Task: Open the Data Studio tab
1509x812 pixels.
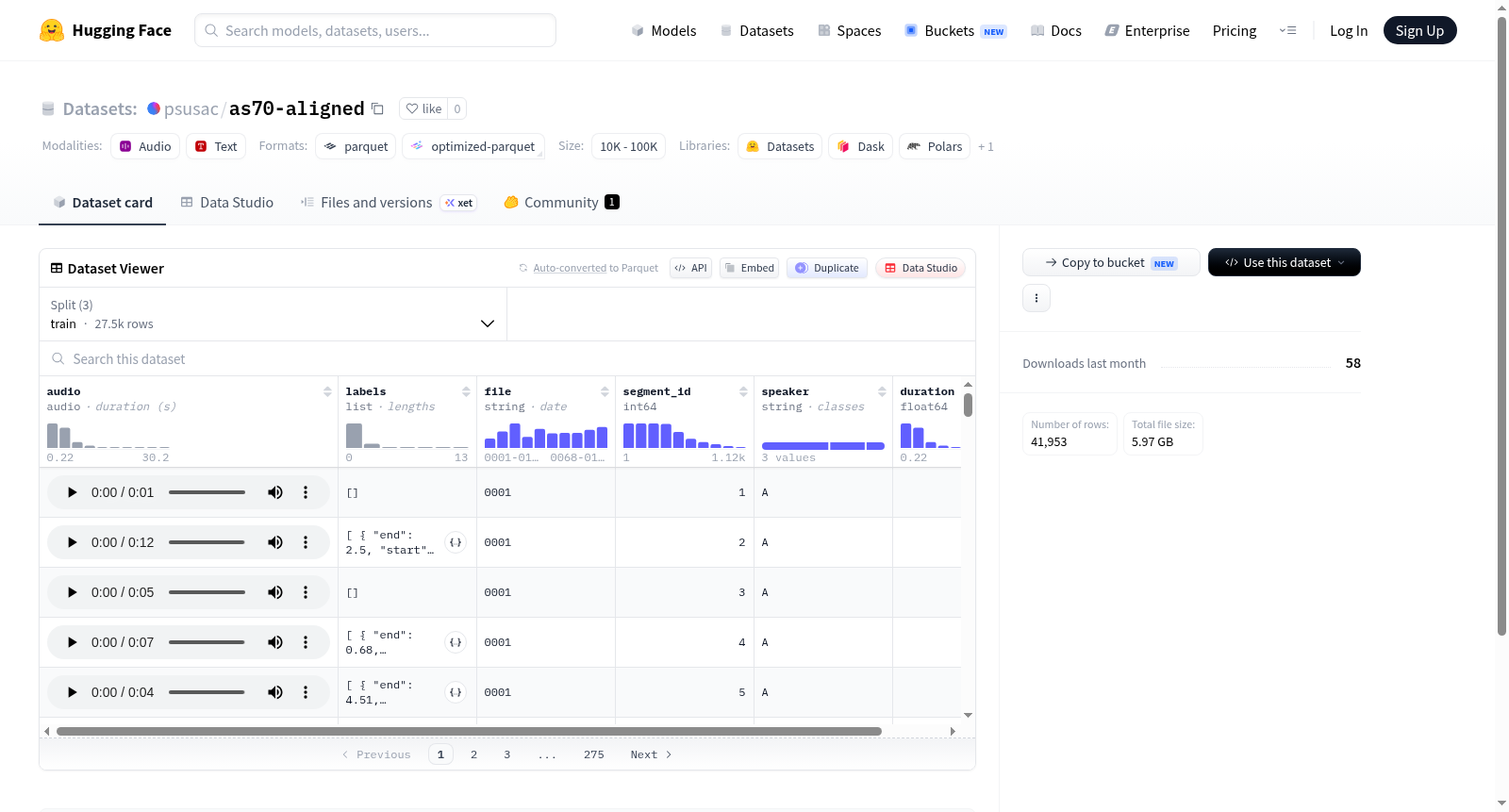Action: pos(227,203)
